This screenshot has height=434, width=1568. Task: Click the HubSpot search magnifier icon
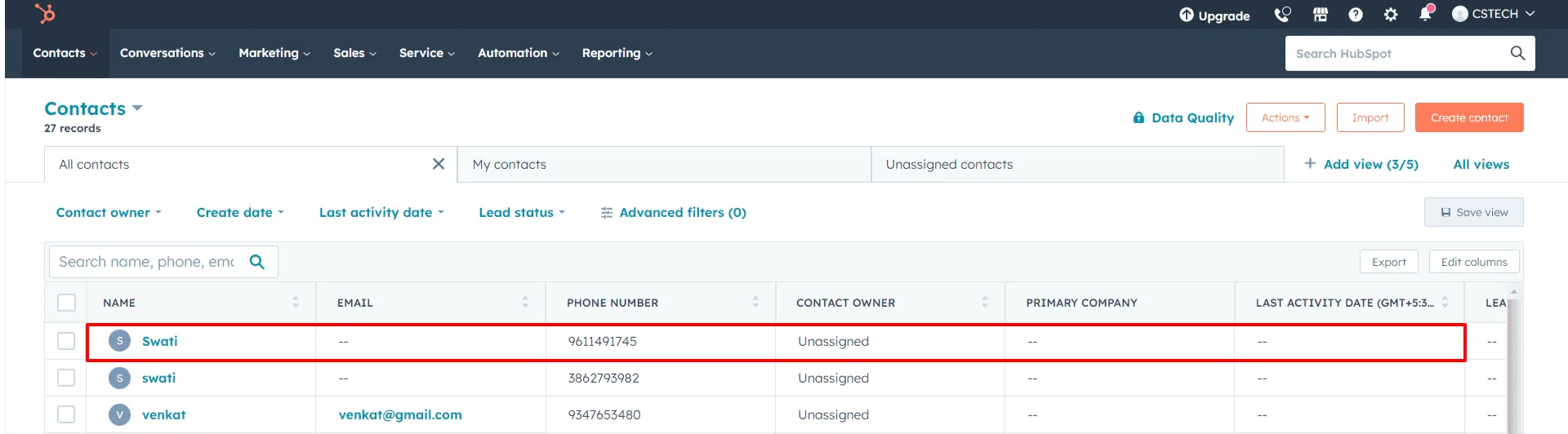pyautogui.click(x=1517, y=53)
